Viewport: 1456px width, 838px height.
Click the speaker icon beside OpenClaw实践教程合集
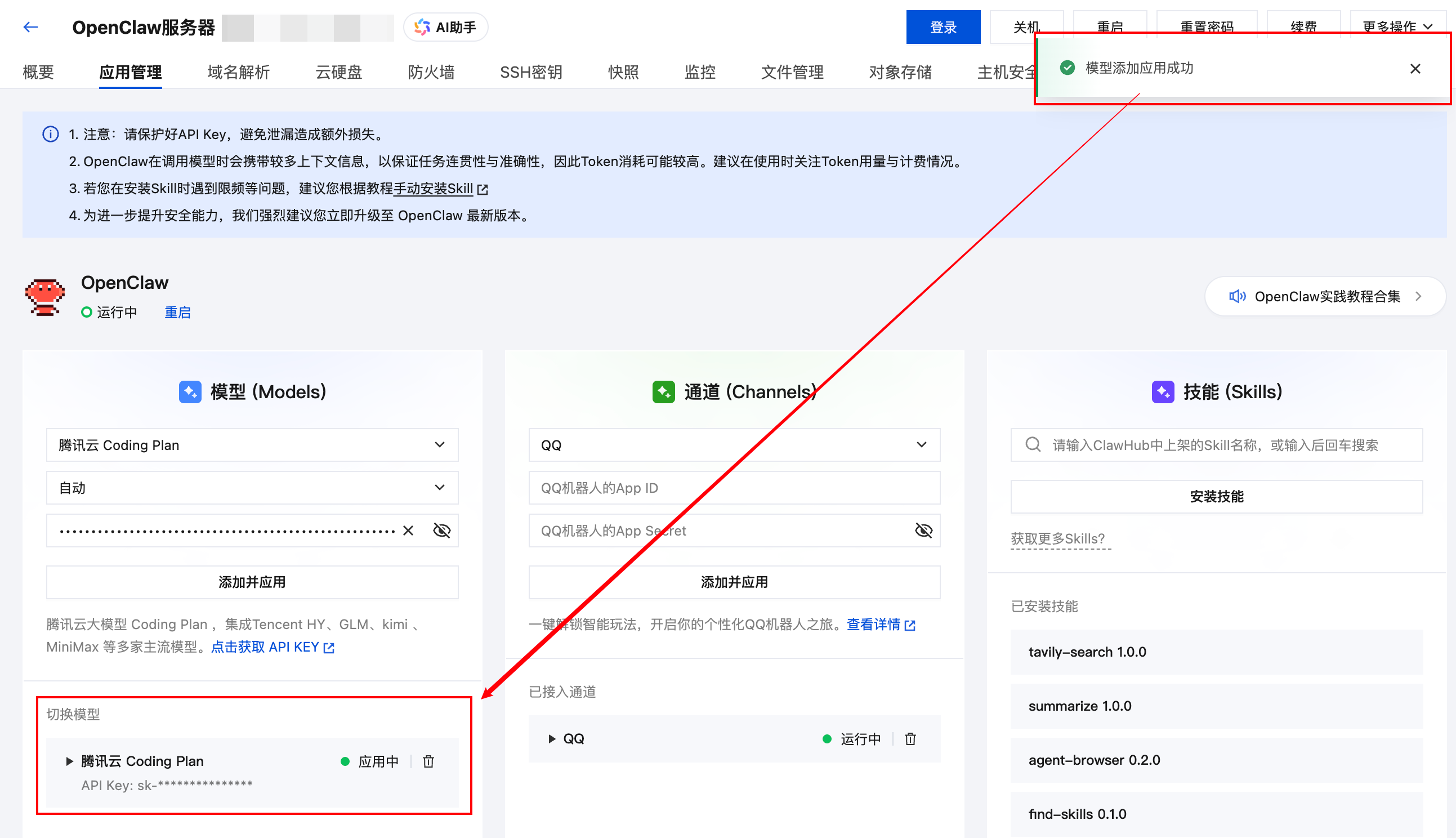point(1238,296)
